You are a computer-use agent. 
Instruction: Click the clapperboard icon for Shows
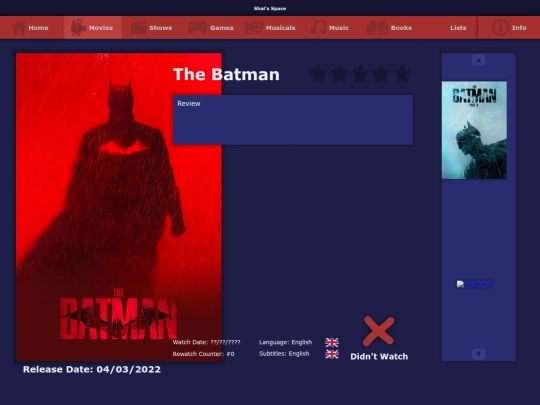(139, 28)
